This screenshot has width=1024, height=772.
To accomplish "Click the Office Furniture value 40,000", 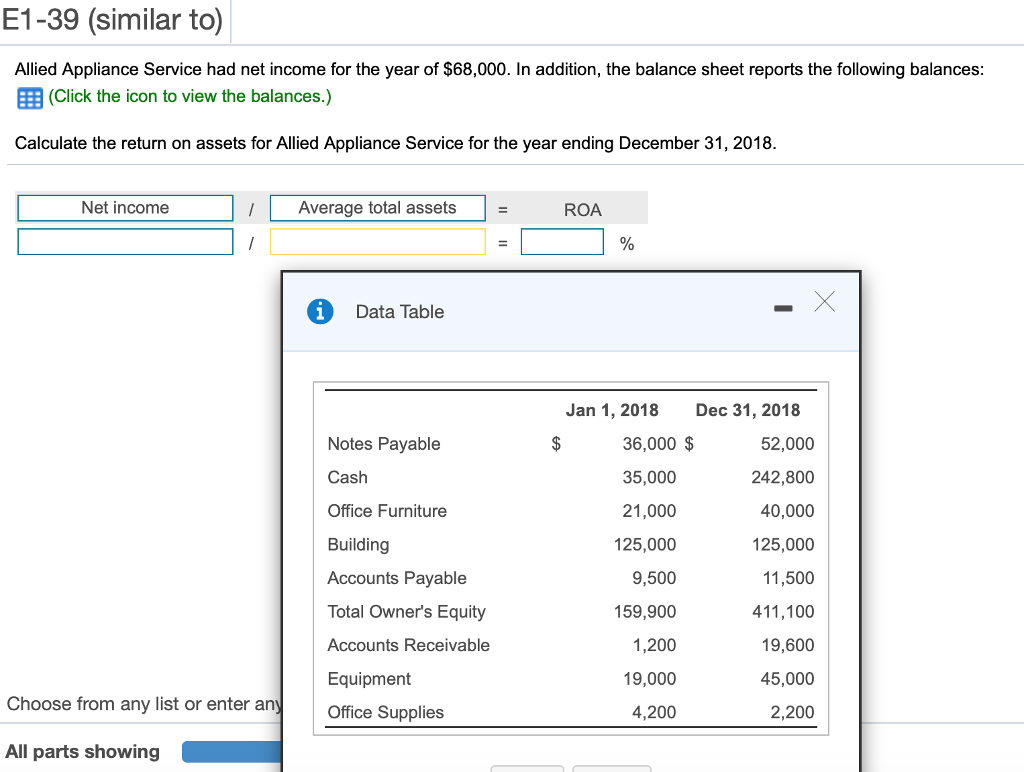I will click(x=787, y=511).
